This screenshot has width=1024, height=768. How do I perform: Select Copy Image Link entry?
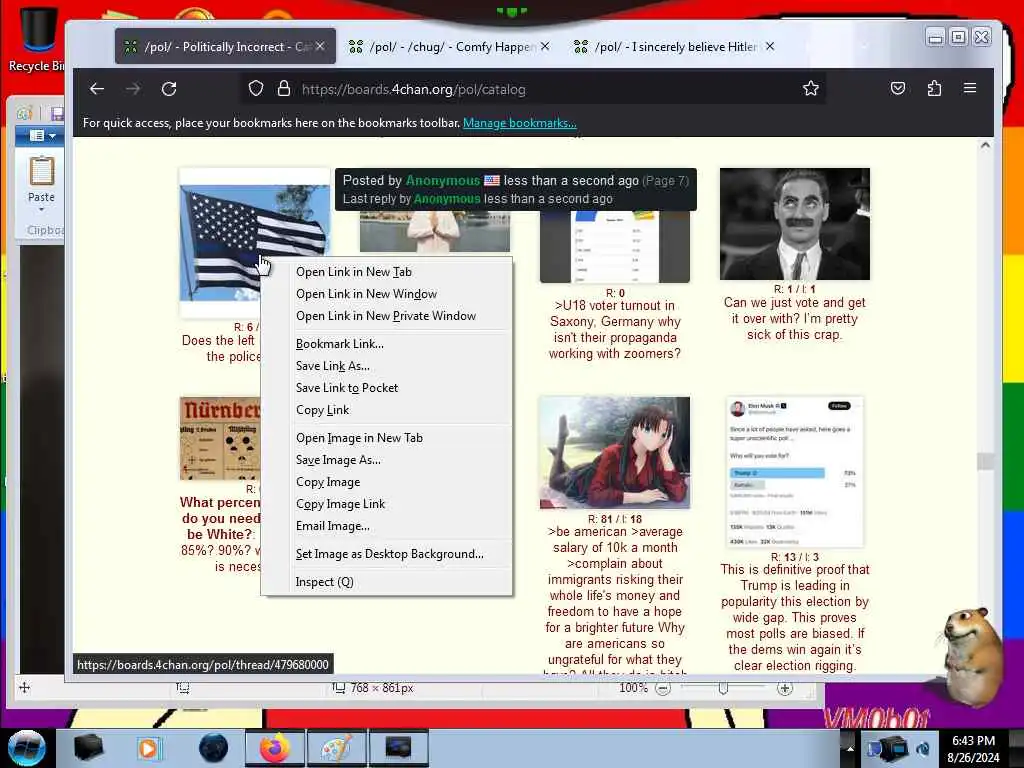click(x=387, y=504)
